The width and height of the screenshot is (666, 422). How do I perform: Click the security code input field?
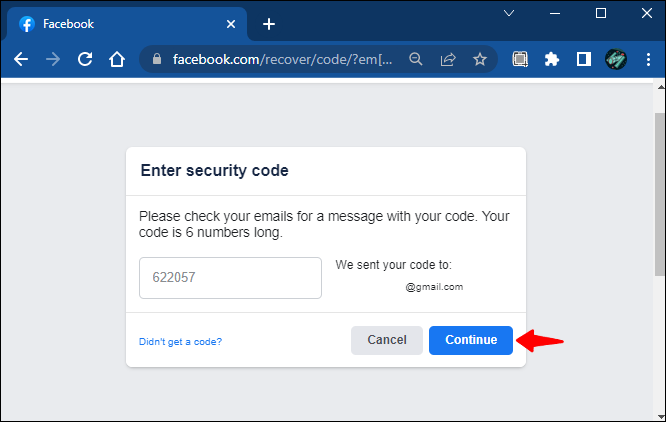(x=230, y=278)
